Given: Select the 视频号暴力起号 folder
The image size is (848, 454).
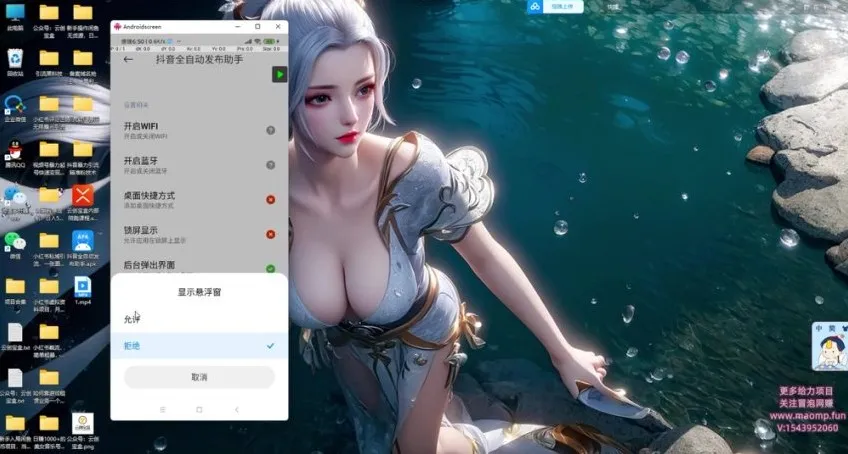Looking at the screenshot, I should 49,156.
